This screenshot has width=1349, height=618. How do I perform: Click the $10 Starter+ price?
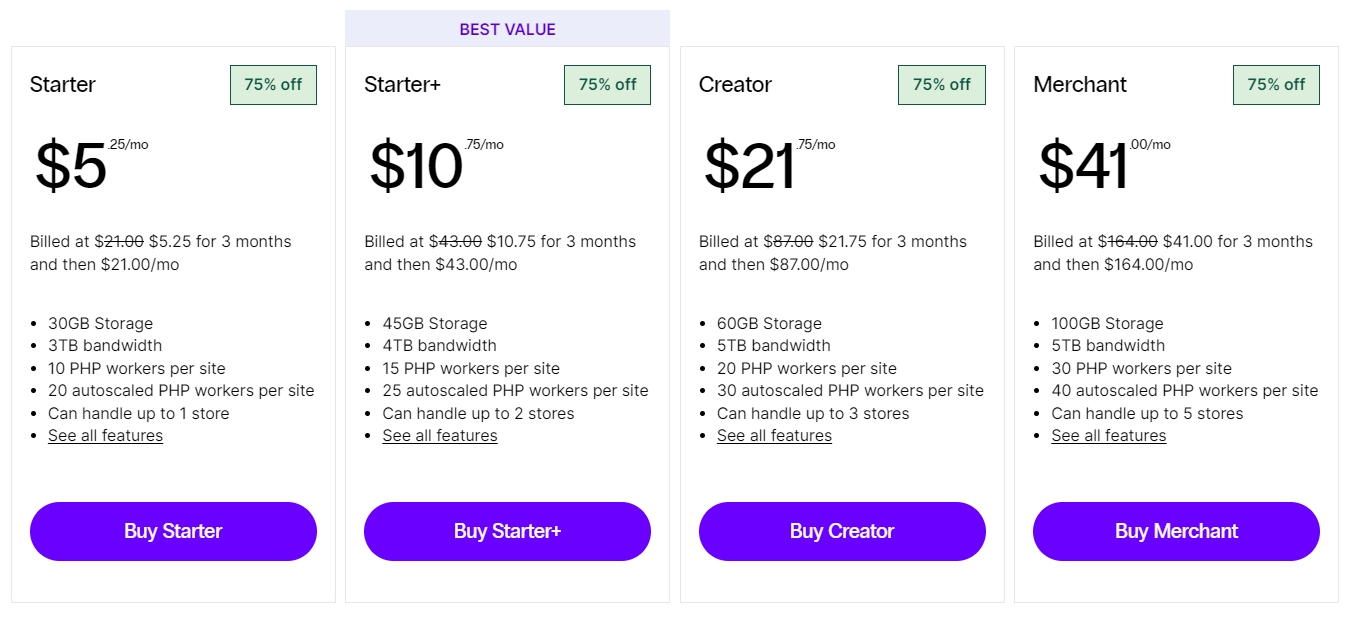tap(416, 166)
